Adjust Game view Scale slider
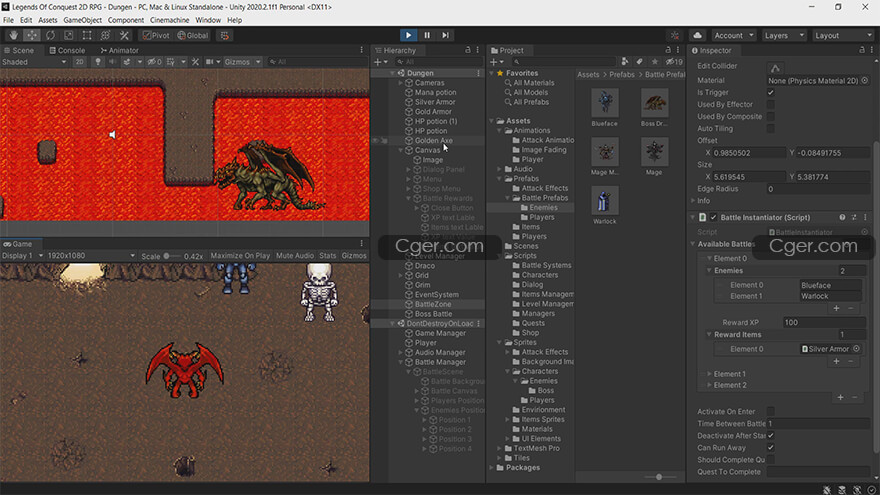 (x=173, y=256)
